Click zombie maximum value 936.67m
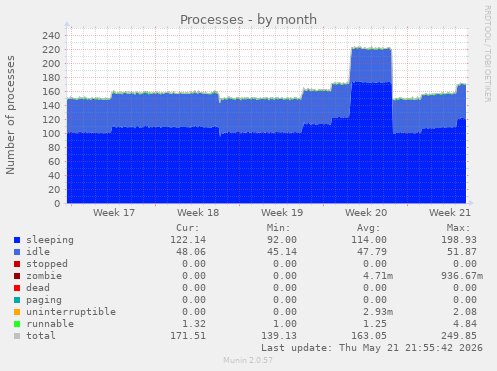The width and height of the screenshot is (497, 371). point(462,276)
